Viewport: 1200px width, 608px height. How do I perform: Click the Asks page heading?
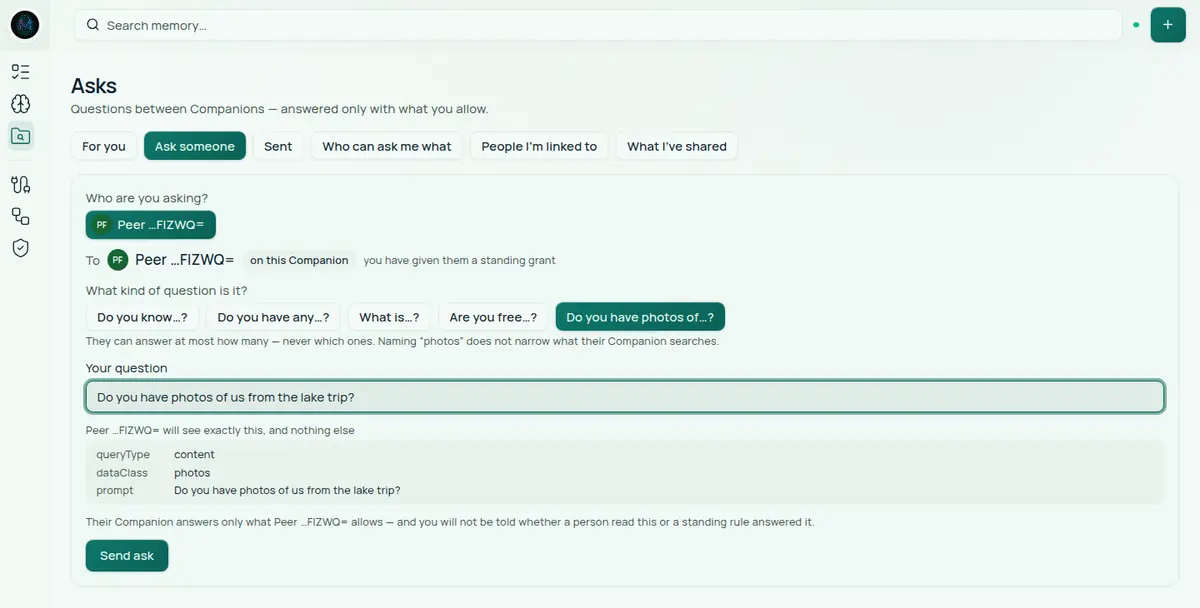[94, 86]
